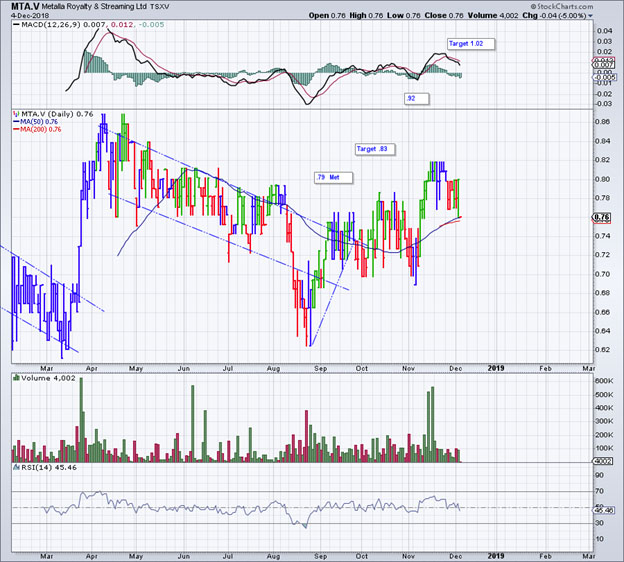Click the RSI value tag 45.46

tap(605, 510)
